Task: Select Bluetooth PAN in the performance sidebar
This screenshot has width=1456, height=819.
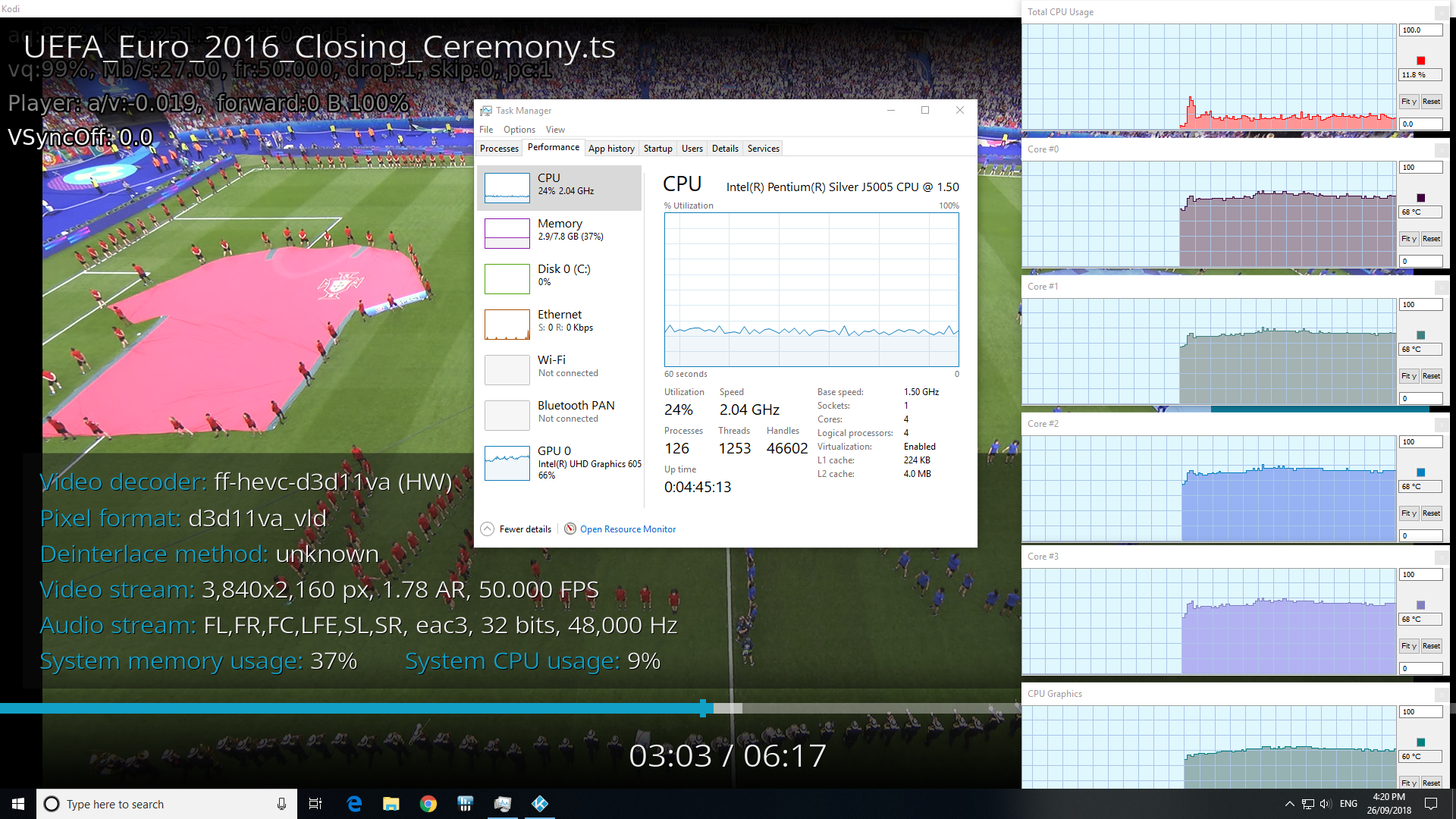Action: (x=559, y=415)
